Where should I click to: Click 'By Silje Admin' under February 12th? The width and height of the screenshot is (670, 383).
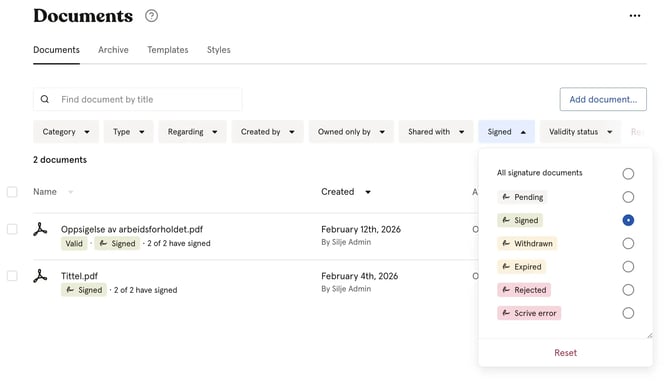pyautogui.click(x=346, y=242)
